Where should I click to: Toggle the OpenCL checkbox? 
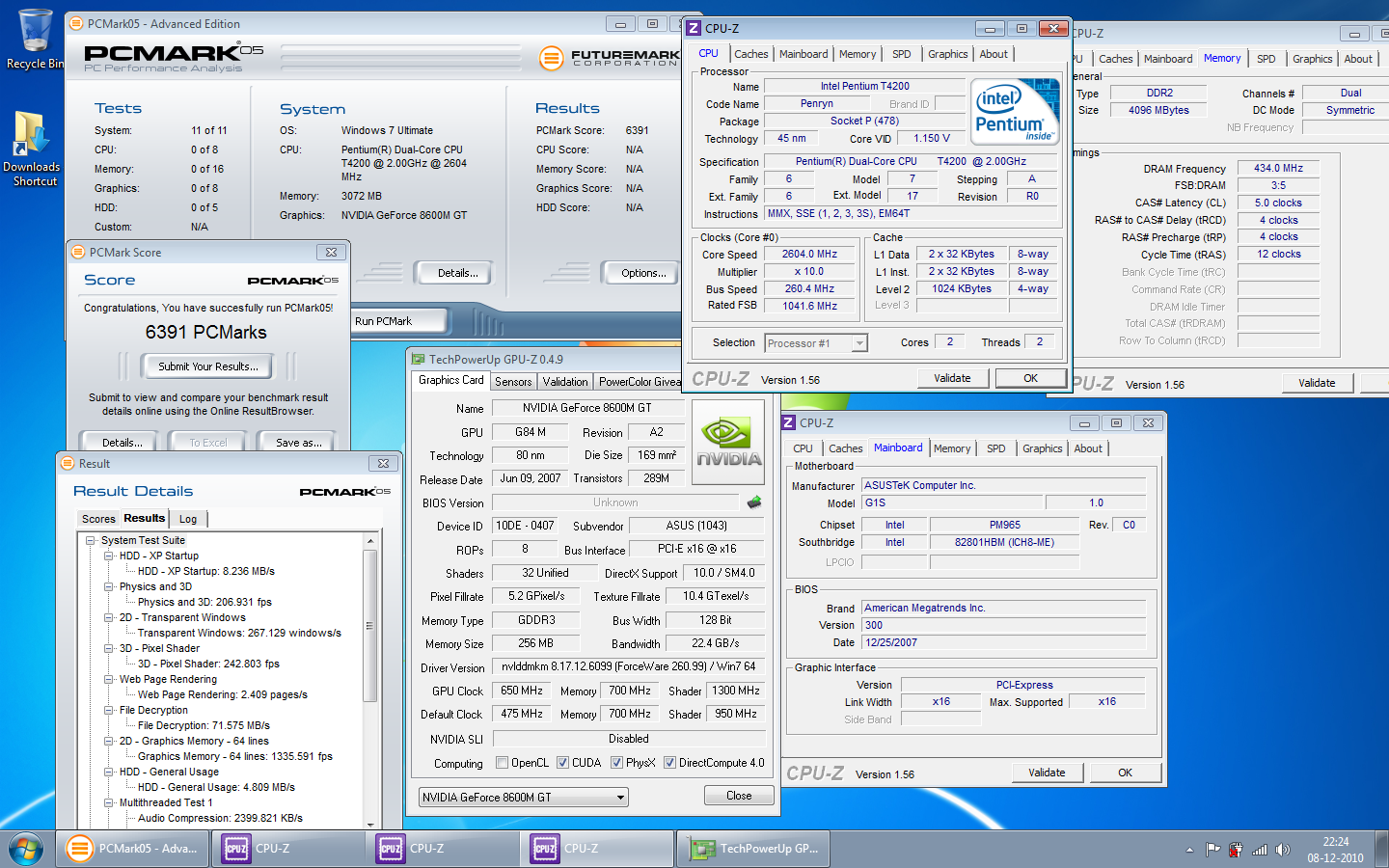click(x=502, y=763)
